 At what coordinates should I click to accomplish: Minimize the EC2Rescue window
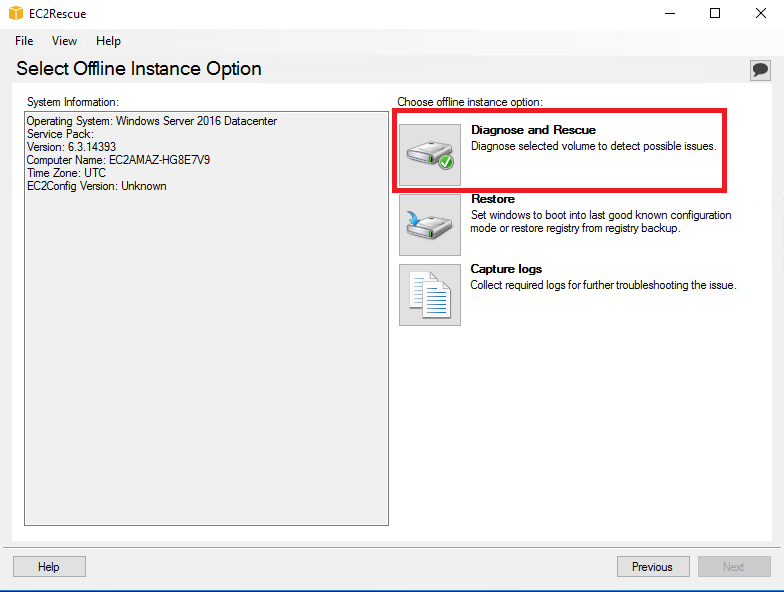670,14
